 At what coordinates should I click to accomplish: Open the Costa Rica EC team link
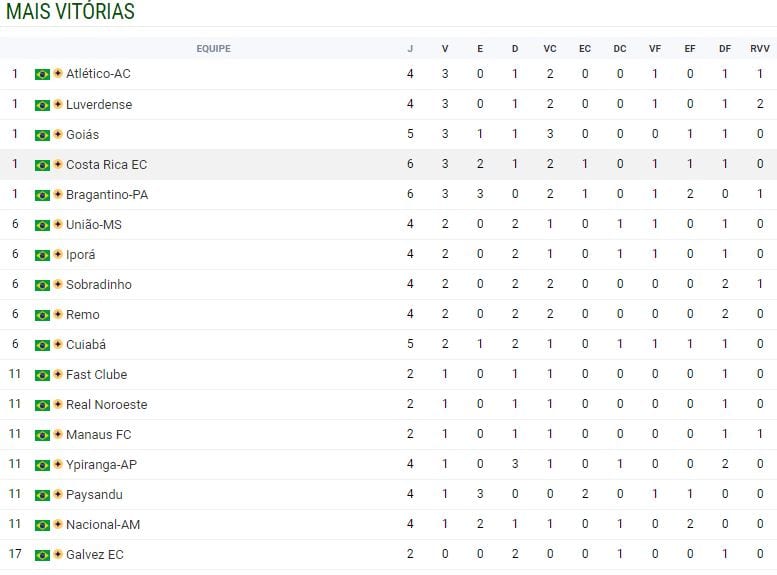point(106,164)
